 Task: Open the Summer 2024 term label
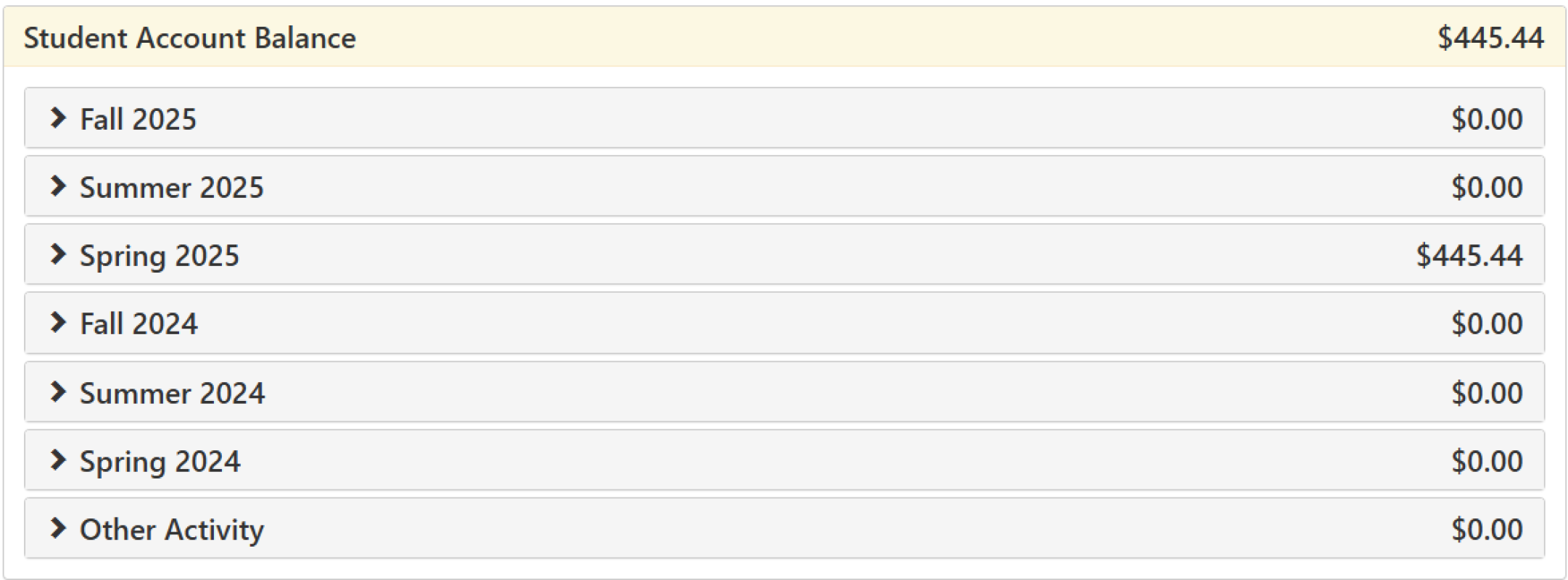[x=172, y=394]
